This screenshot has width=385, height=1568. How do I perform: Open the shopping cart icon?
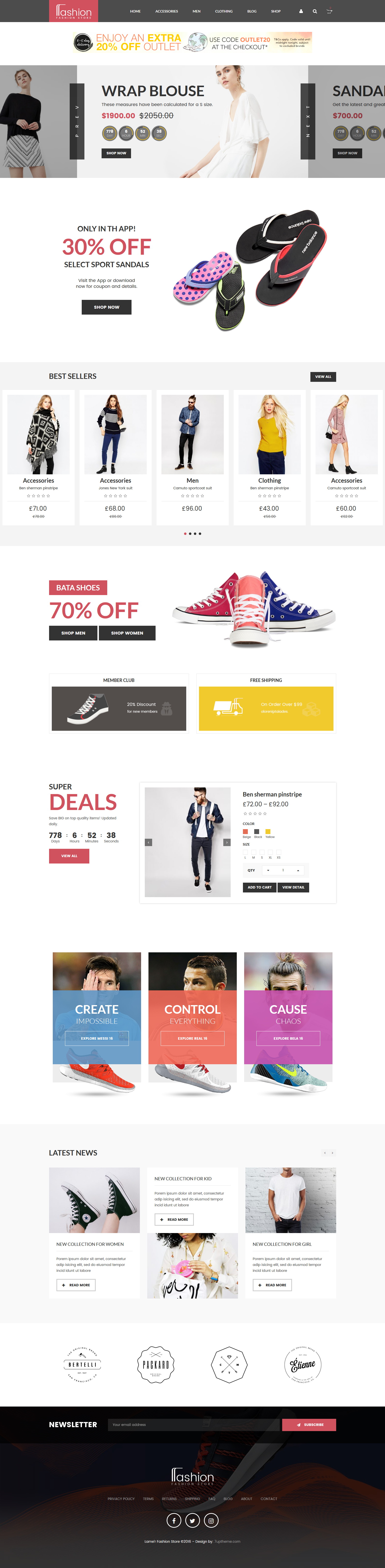[329, 11]
